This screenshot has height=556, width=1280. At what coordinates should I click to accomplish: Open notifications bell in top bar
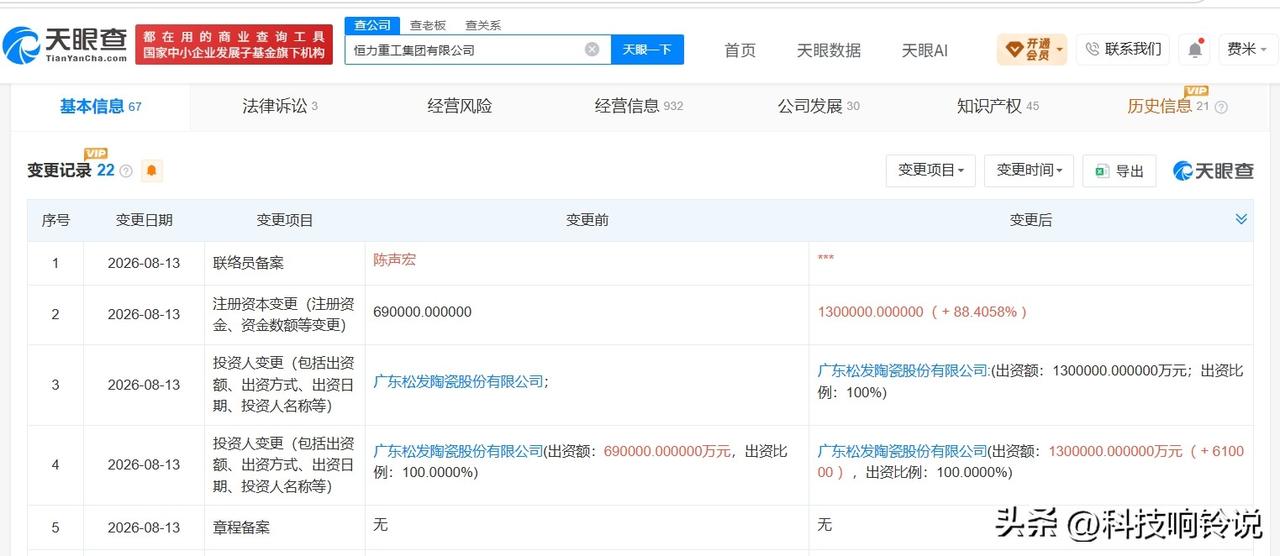pos(1195,49)
